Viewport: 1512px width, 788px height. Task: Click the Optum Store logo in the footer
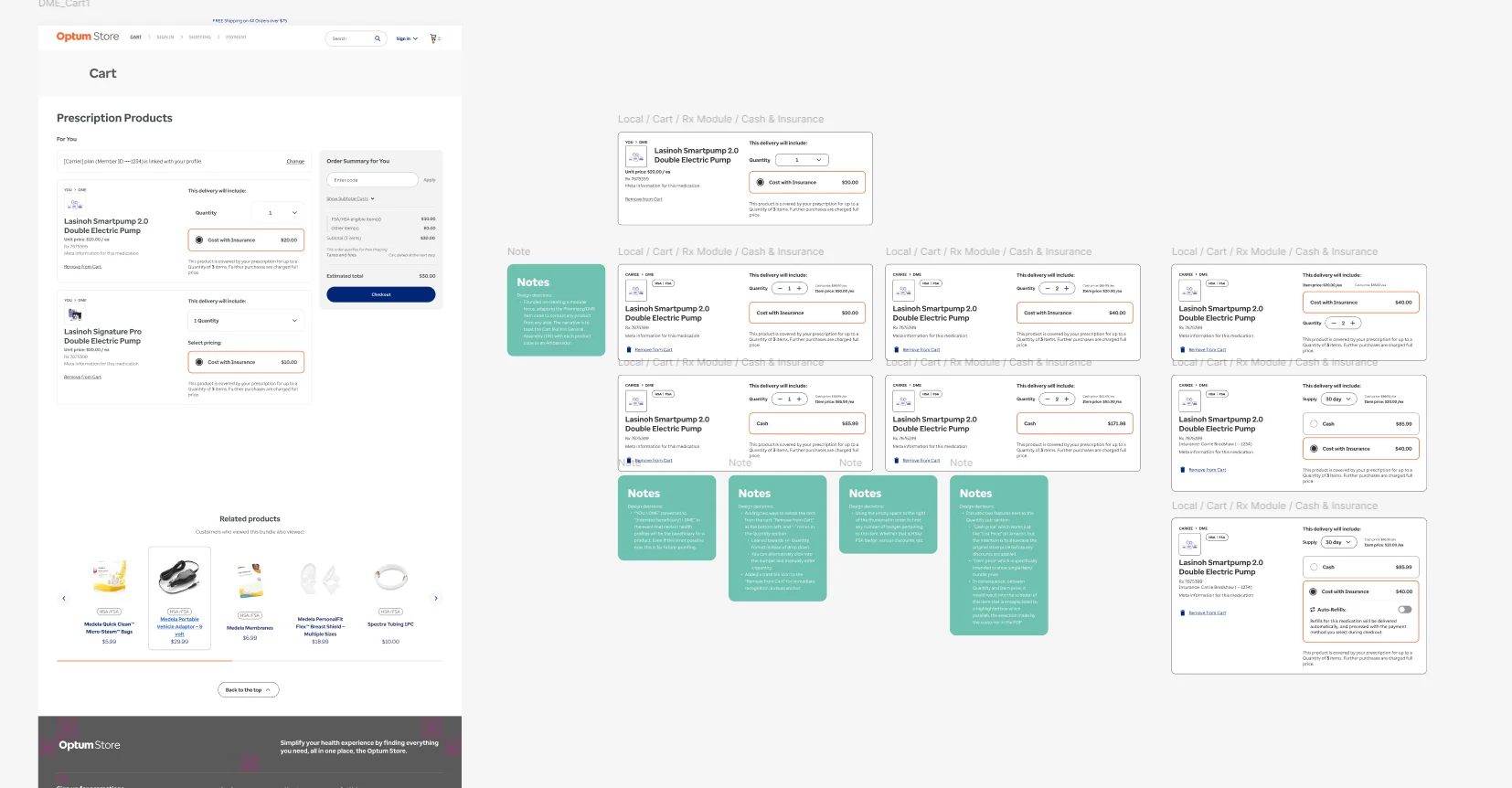click(90, 745)
